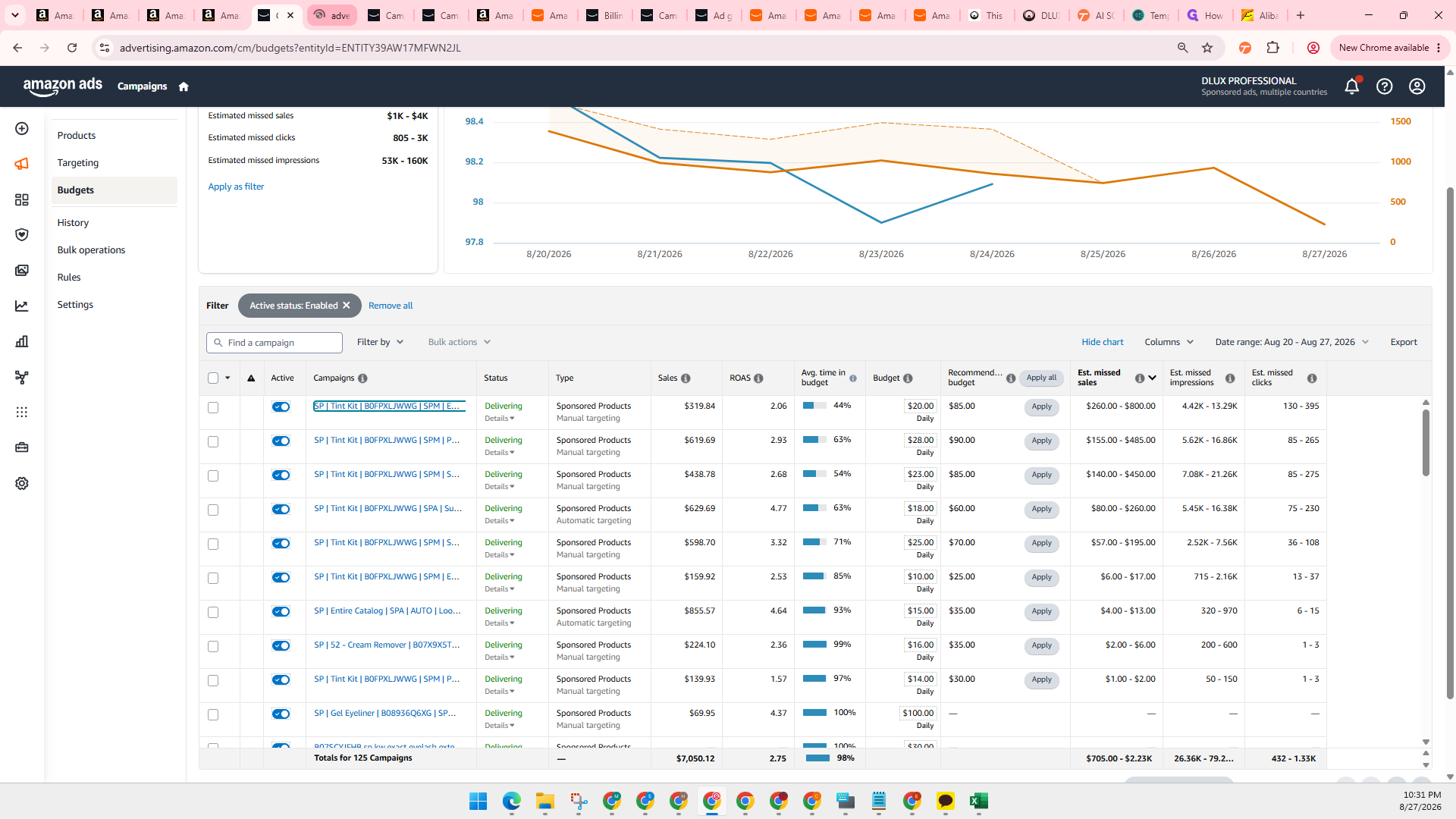Click the create plus icon in left rail
The width and height of the screenshot is (1456, 819).
coord(22,129)
